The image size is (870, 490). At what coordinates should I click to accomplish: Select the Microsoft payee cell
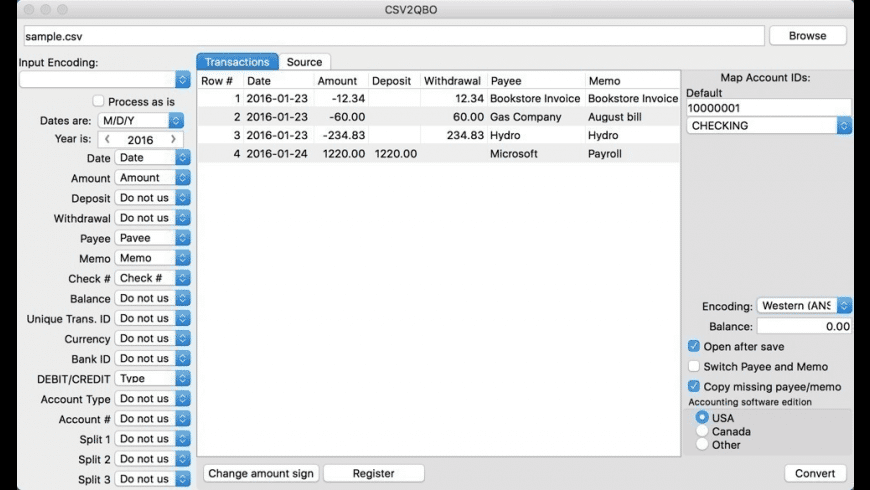[535, 154]
